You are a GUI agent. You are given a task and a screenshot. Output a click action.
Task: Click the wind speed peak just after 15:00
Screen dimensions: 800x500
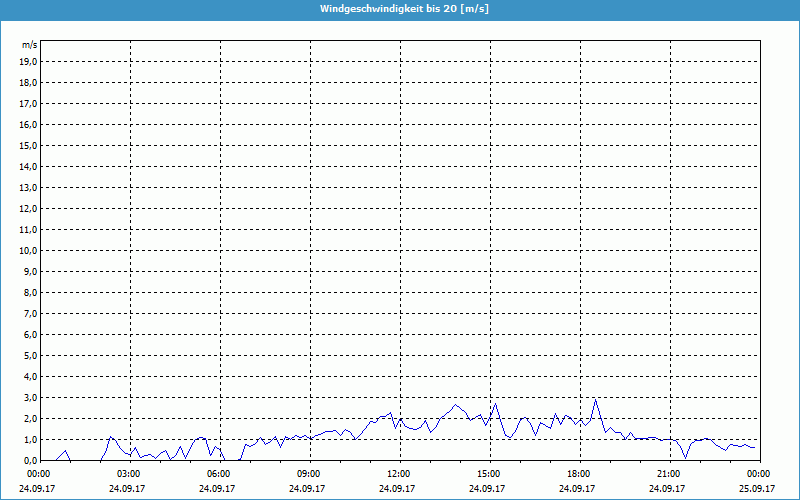tap(495, 405)
